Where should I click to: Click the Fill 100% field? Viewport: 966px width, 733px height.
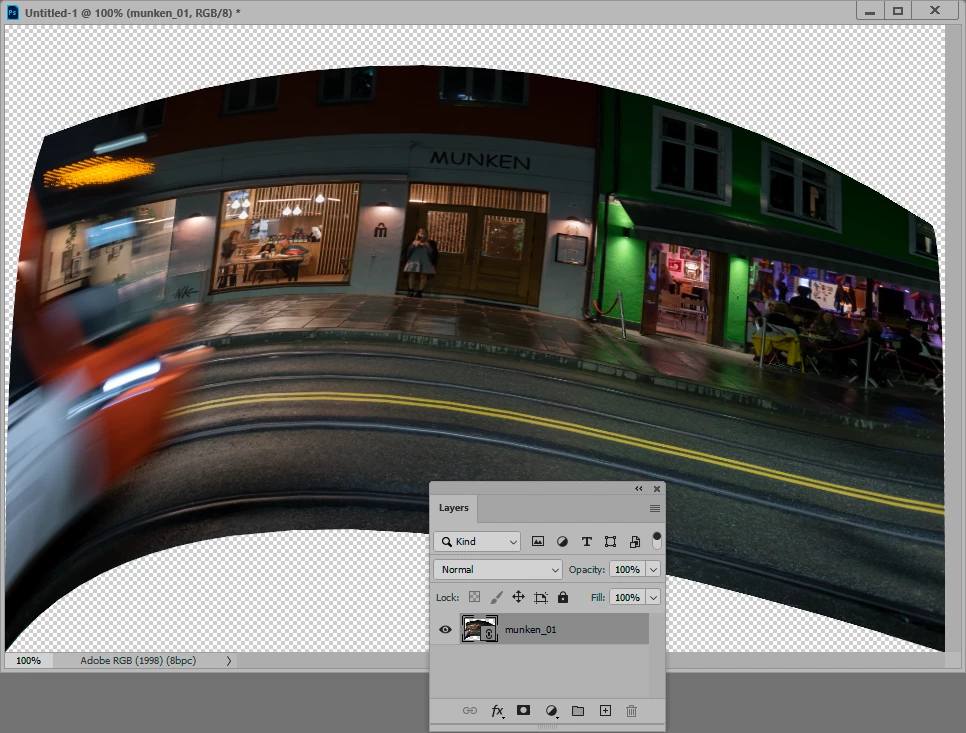tap(627, 597)
